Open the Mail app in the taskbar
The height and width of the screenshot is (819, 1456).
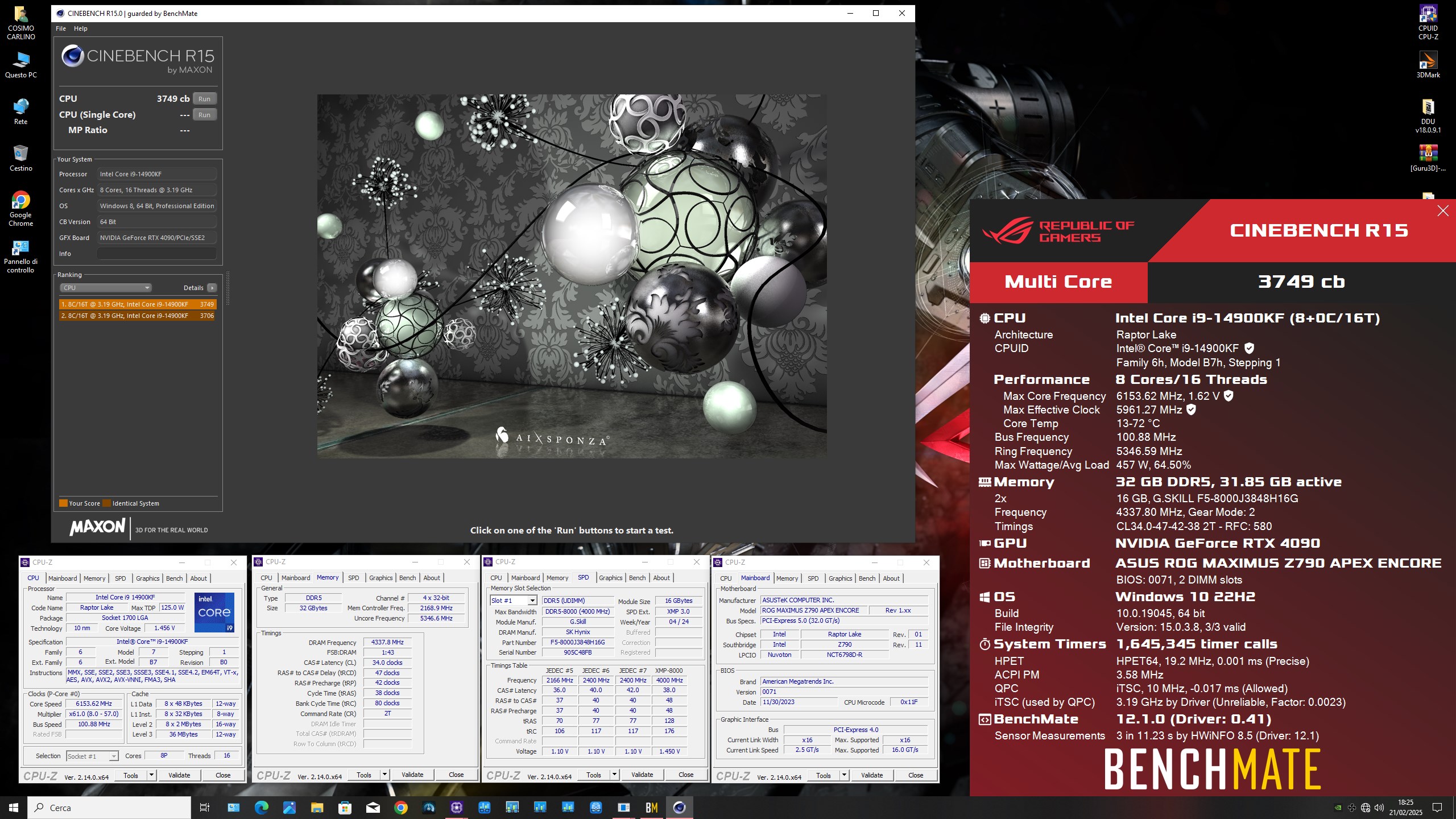(x=373, y=808)
